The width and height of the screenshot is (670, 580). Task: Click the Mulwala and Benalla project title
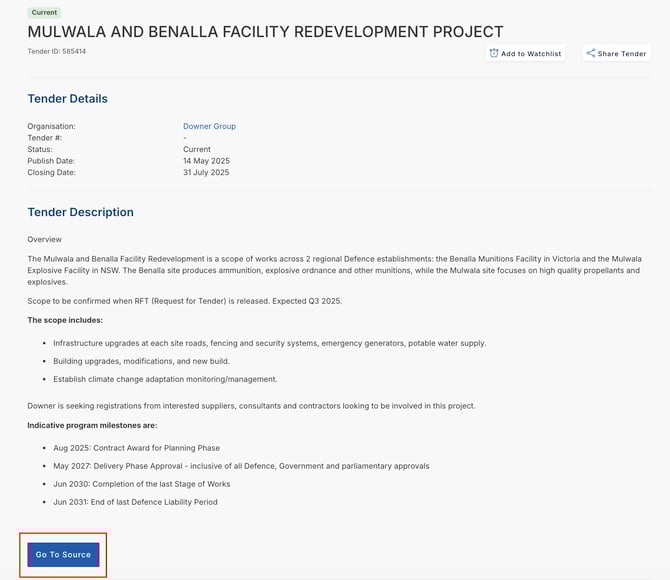click(265, 32)
